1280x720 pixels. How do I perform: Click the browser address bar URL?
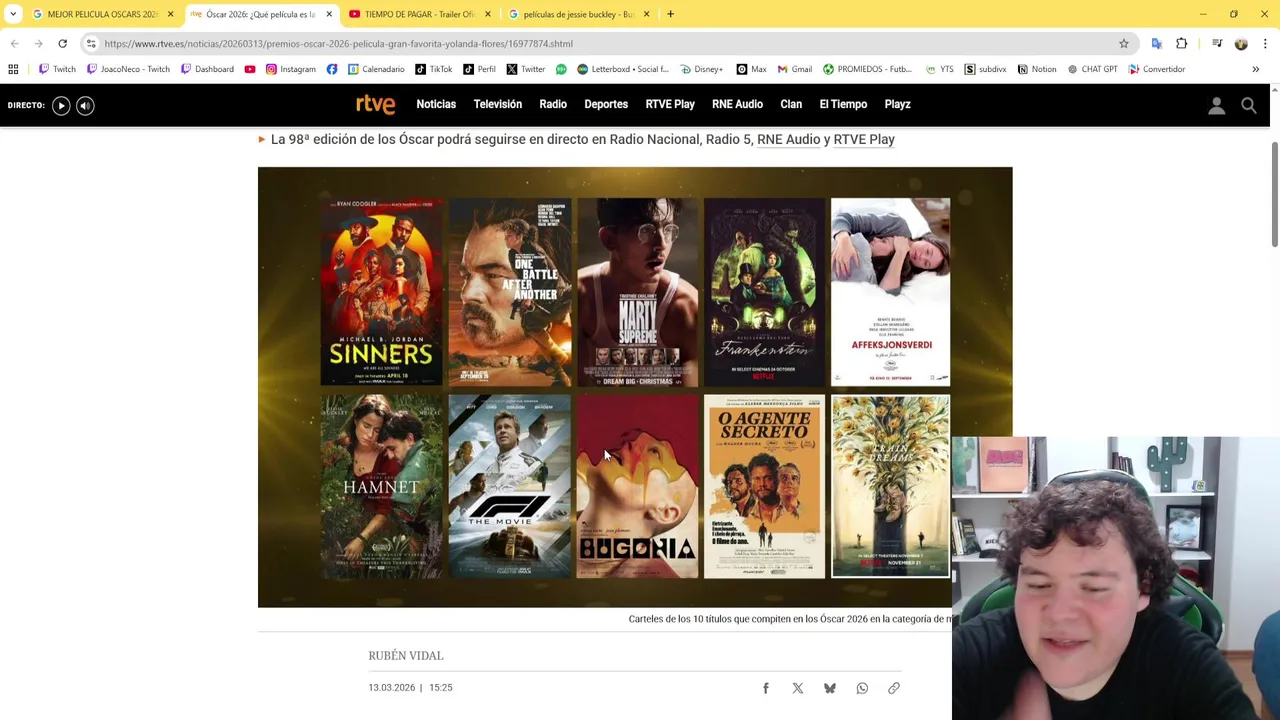[x=338, y=44]
